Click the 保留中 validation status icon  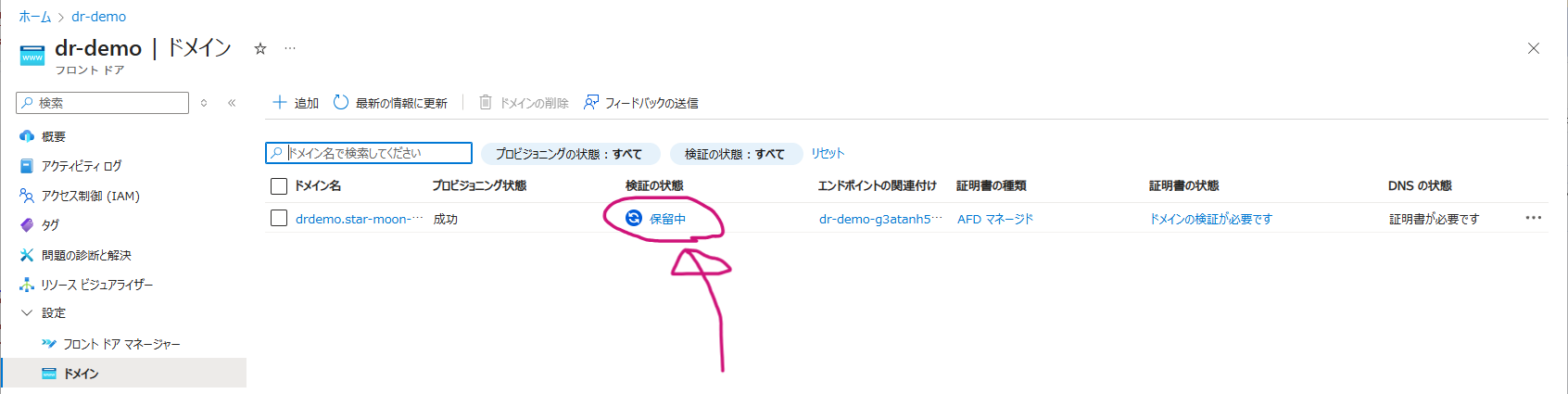click(634, 218)
